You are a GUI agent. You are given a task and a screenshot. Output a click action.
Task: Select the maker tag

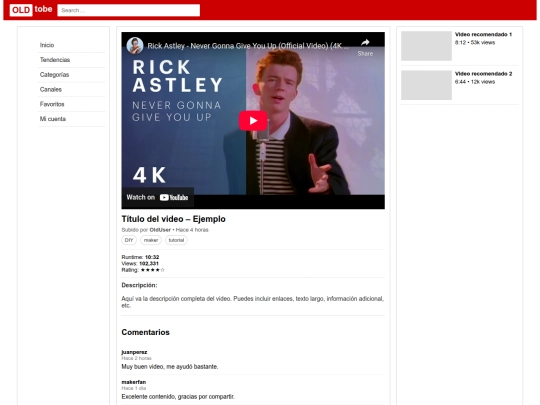click(151, 240)
